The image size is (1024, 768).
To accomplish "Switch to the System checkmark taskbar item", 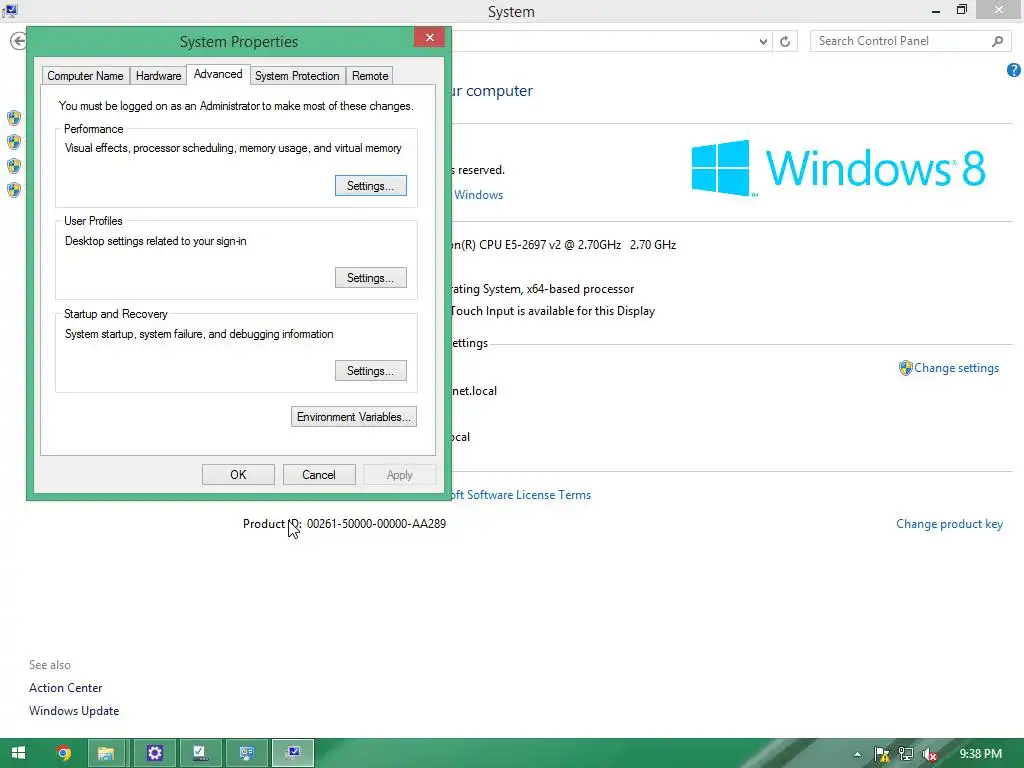I will [200, 754].
